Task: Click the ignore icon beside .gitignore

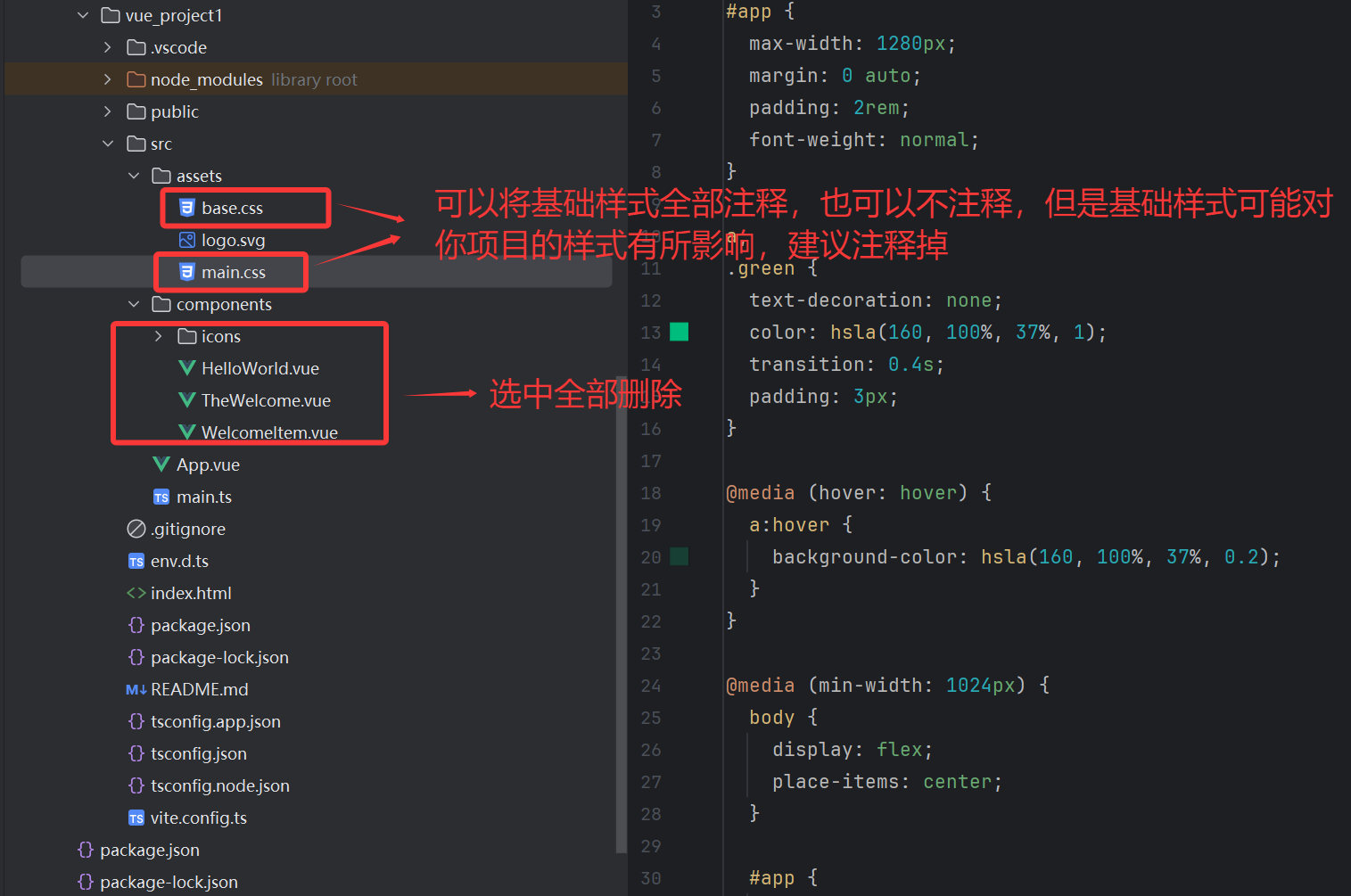Action: tap(136, 529)
